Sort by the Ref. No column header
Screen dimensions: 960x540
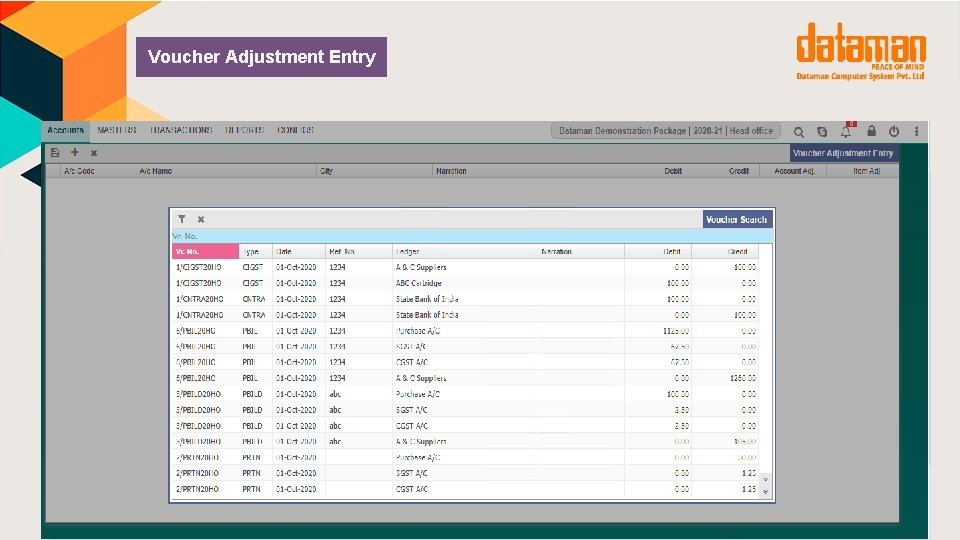point(359,252)
